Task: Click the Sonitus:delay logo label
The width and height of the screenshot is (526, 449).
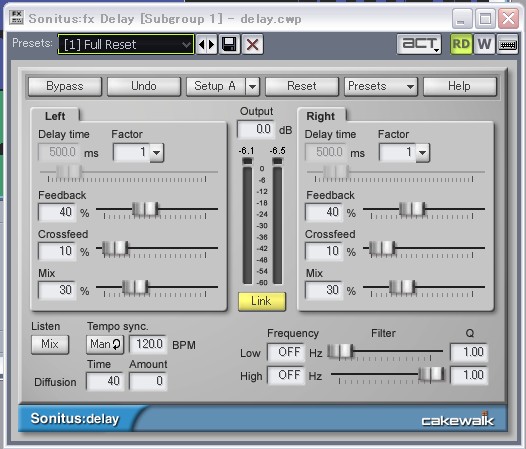Action: click(x=75, y=419)
